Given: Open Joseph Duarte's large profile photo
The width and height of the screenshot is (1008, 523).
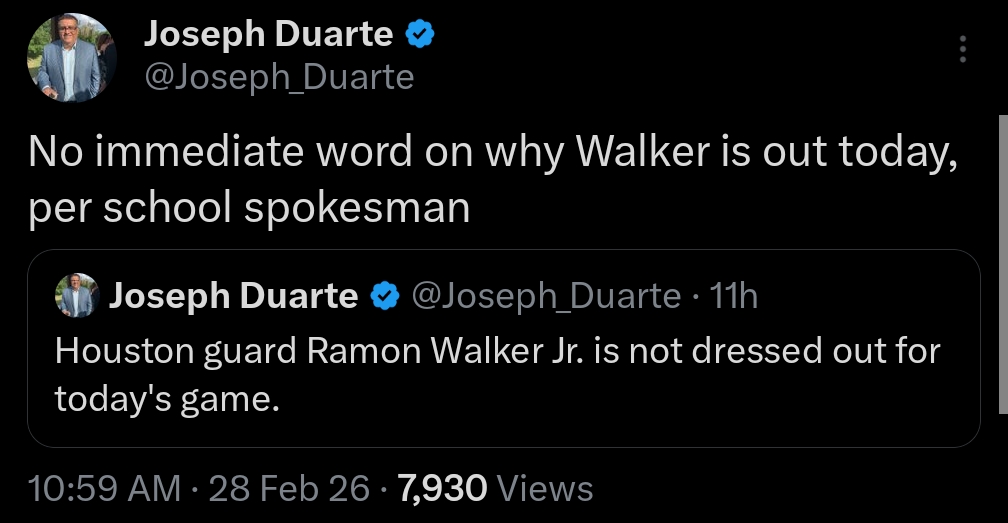Looking at the screenshot, I should coord(68,58).
